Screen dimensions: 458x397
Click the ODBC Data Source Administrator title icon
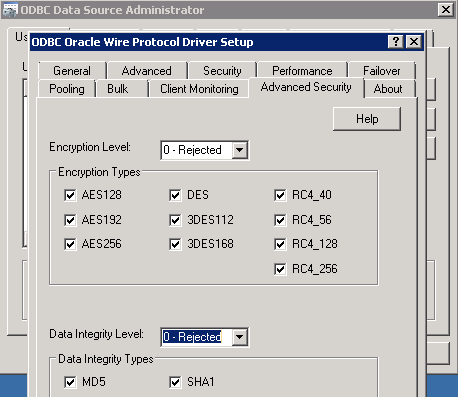[x=9, y=10]
